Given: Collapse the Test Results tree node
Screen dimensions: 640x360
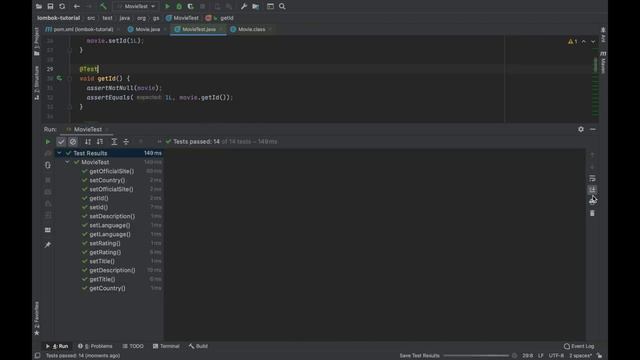Looking at the screenshot, I should [59, 153].
